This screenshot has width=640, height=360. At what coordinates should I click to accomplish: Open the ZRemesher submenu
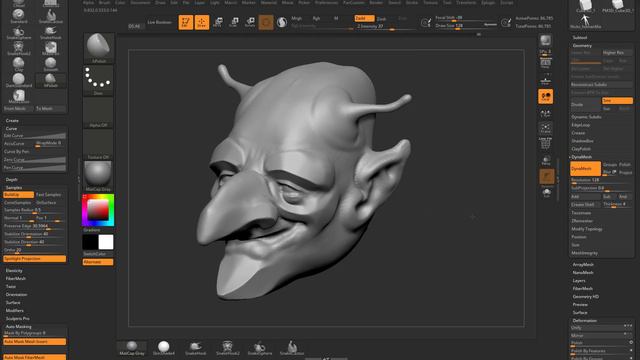click(582, 221)
